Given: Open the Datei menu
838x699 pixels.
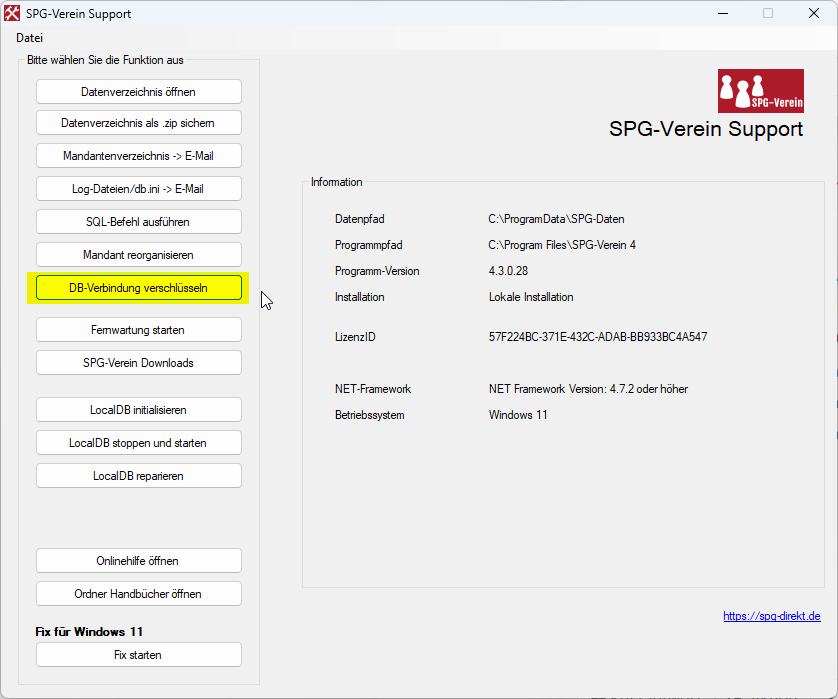Looking at the screenshot, I should (29, 38).
